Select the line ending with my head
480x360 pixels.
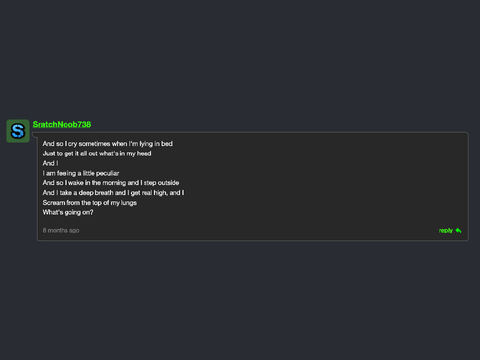tap(97, 153)
